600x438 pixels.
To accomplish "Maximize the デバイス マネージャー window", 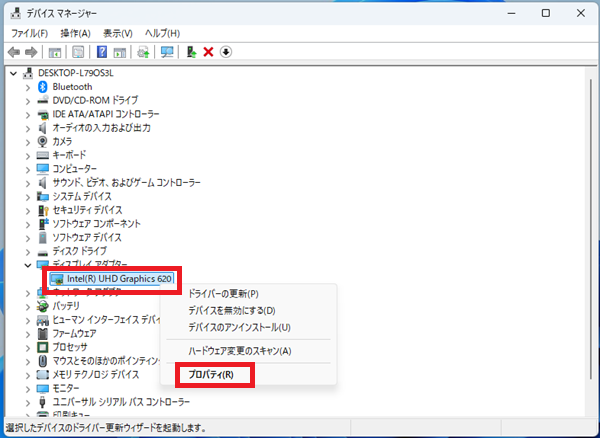I will tap(546, 13).
